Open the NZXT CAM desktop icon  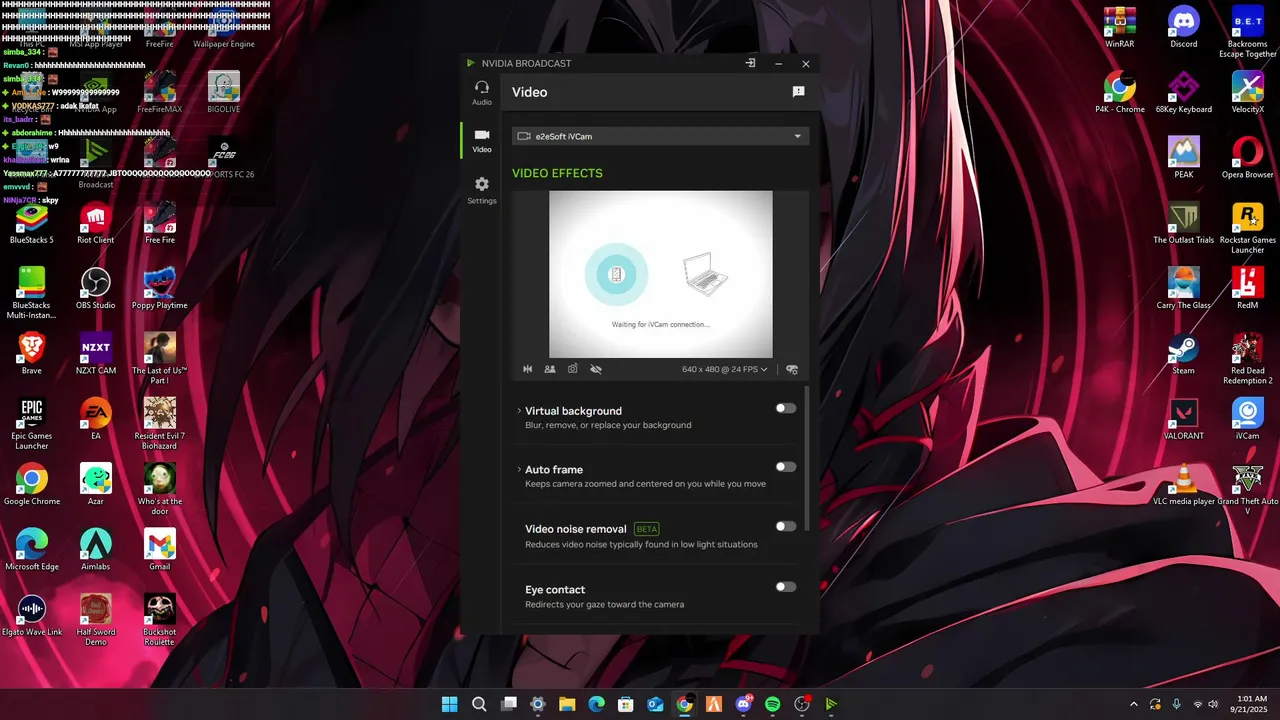pos(96,354)
